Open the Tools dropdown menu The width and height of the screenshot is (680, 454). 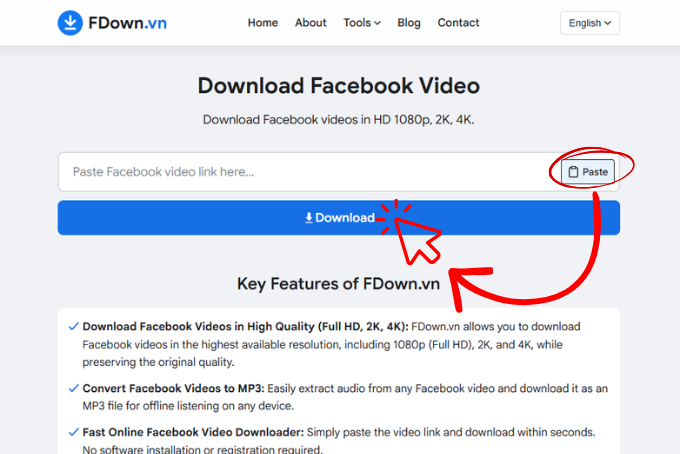click(361, 23)
